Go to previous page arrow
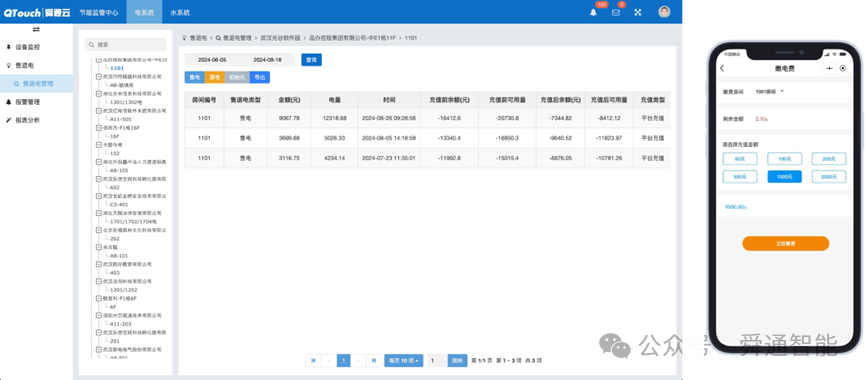 tap(329, 360)
